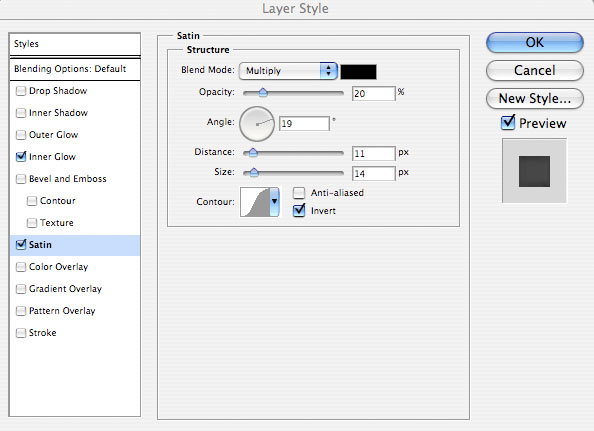Select the Outer Glow label
594x431 pixels.
point(53,135)
